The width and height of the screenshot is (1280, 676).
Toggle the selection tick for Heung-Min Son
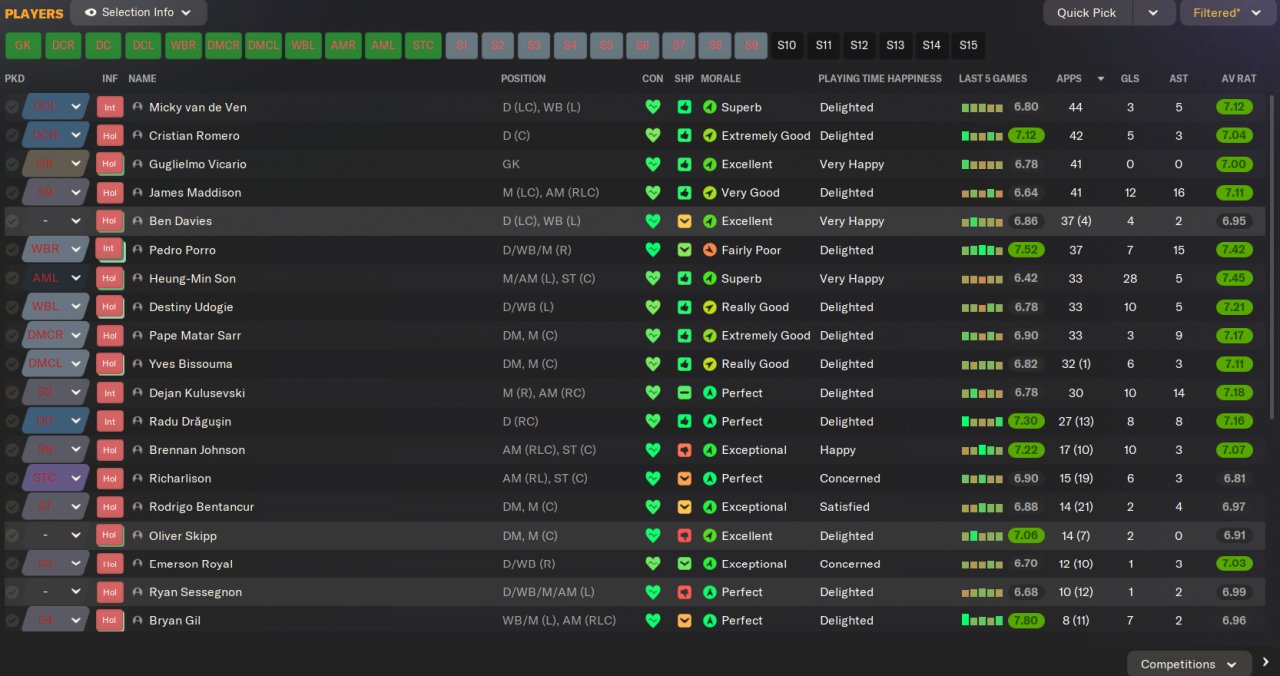(x=12, y=278)
